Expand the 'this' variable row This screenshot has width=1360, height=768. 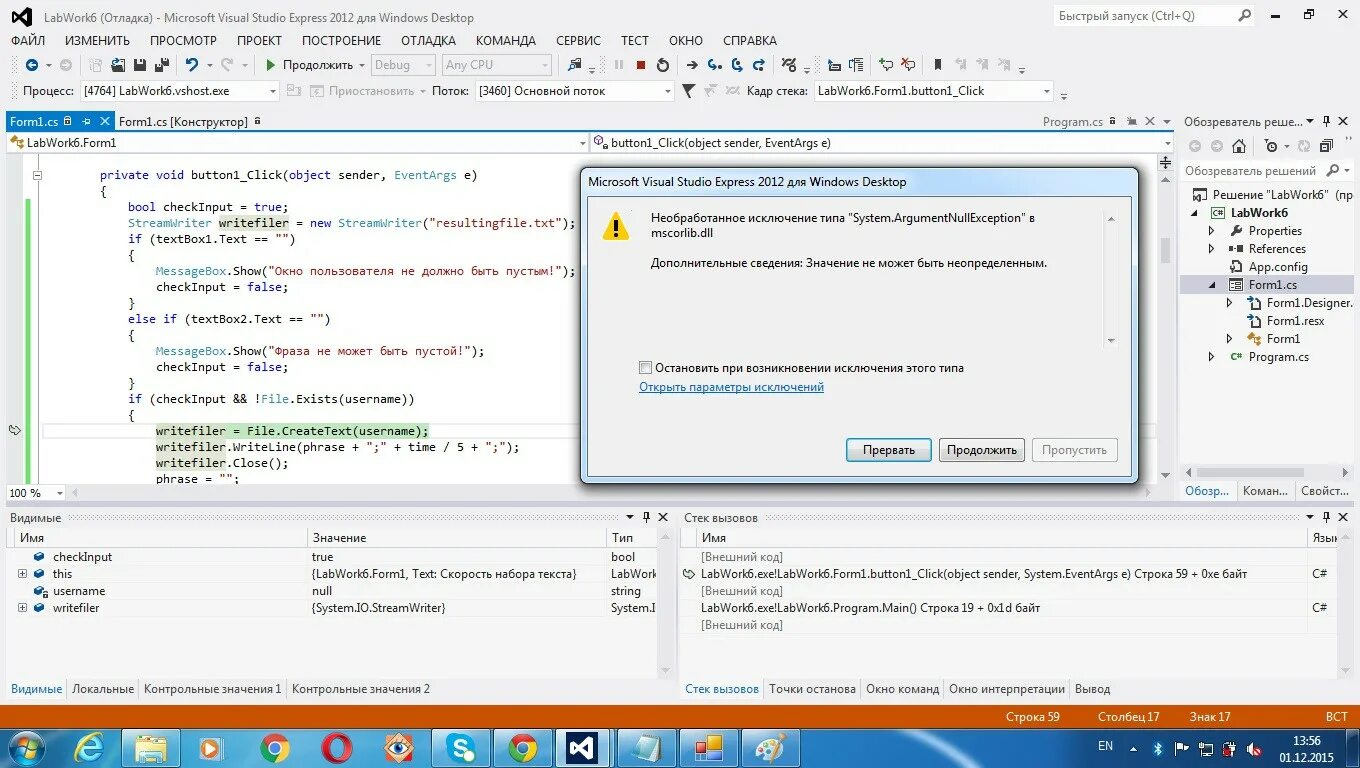pyautogui.click(x=22, y=574)
